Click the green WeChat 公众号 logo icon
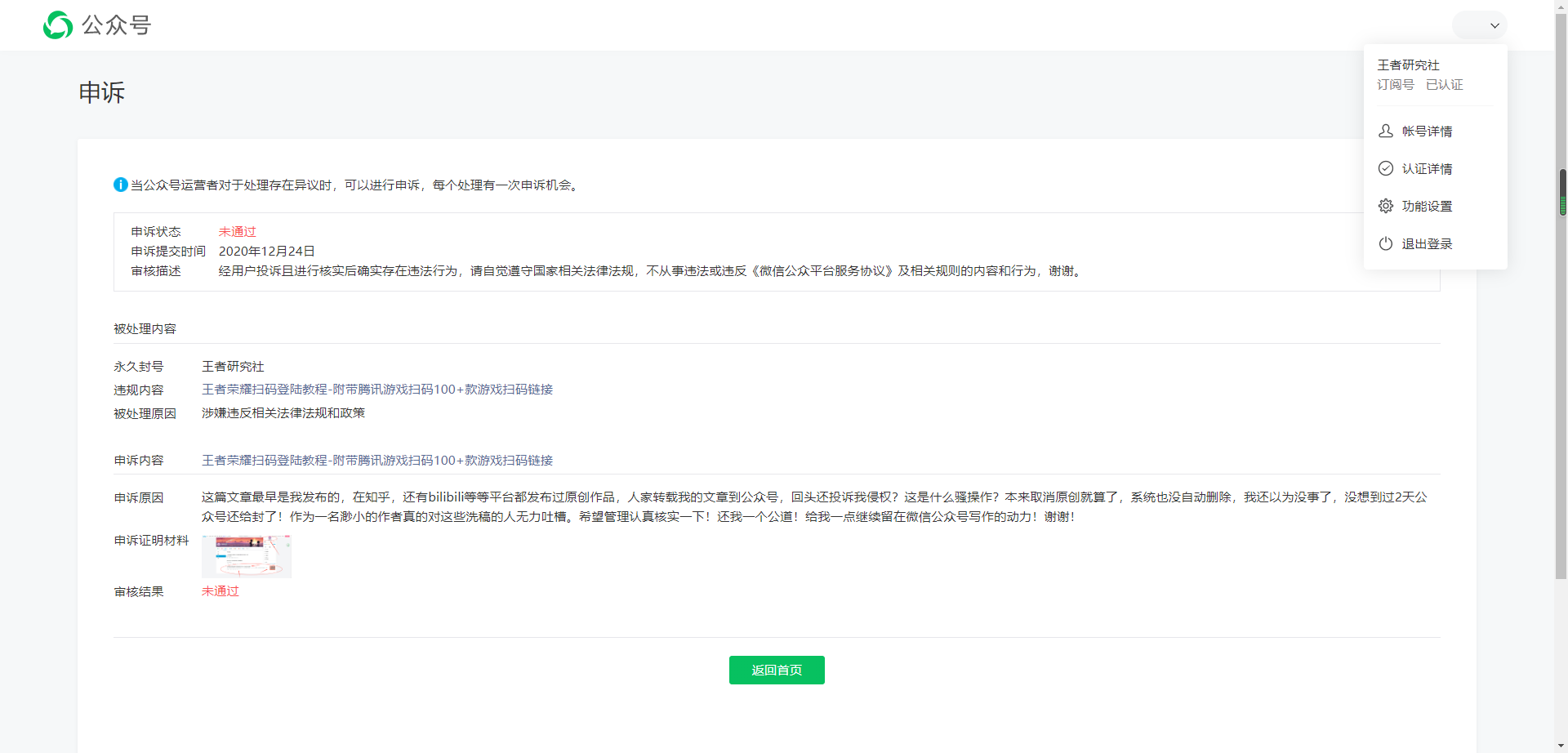The height and width of the screenshot is (753, 1568). [x=58, y=25]
